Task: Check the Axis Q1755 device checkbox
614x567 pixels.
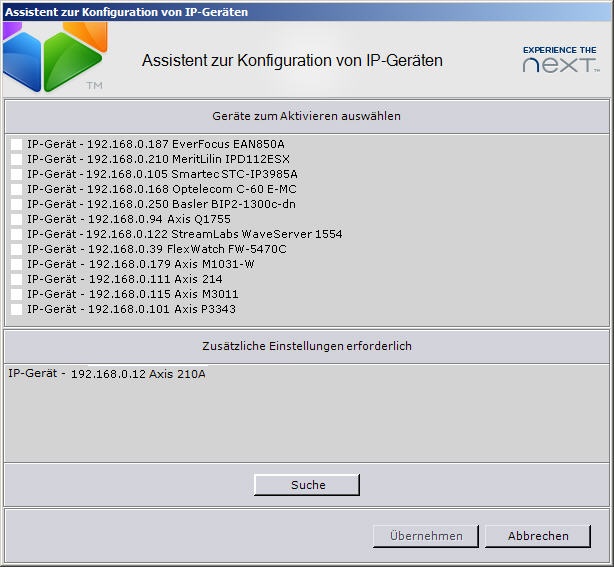Action: pos(16,219)
